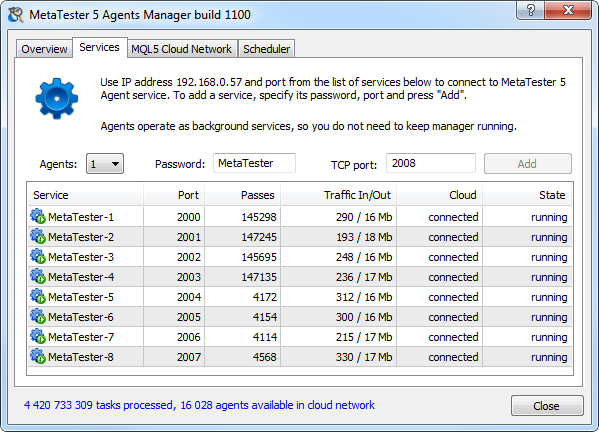The height and width of the screenshot is (432, 599).
Task: Click the MetaTester-3 service gear icon
Action: tap(38, 256)
